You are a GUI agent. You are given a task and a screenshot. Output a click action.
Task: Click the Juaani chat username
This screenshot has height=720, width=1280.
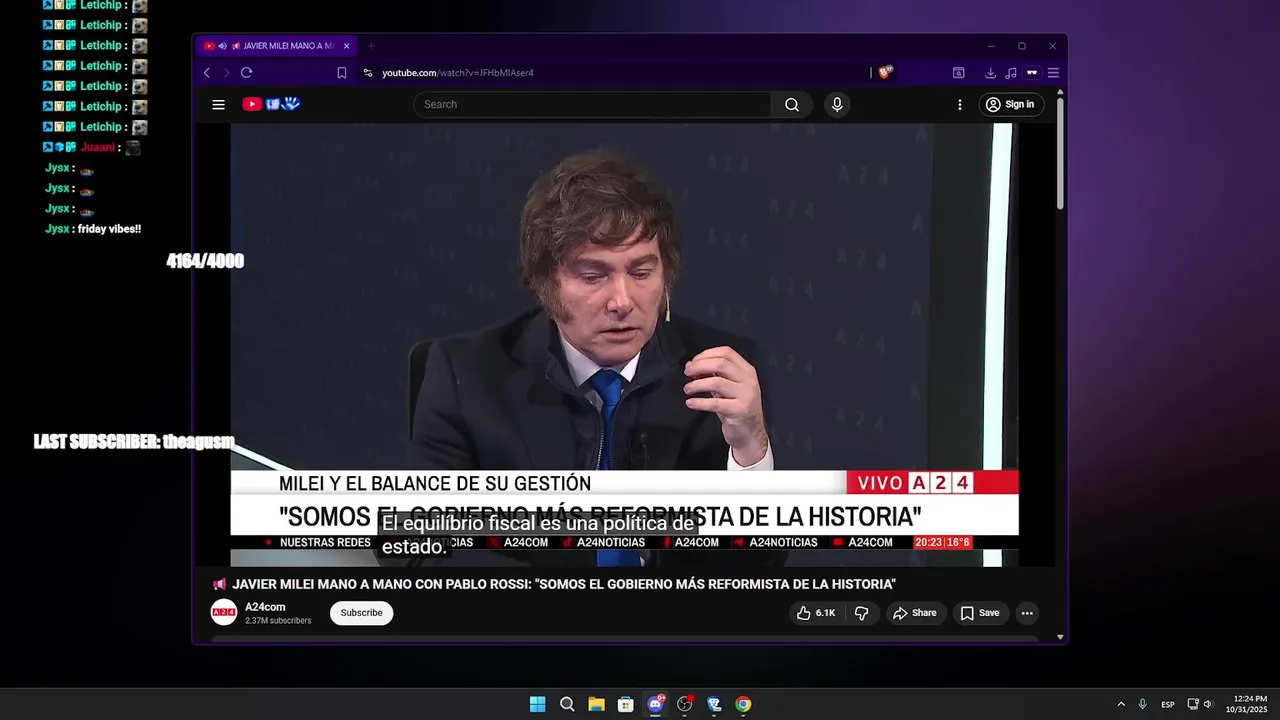(x=98, y=147)
